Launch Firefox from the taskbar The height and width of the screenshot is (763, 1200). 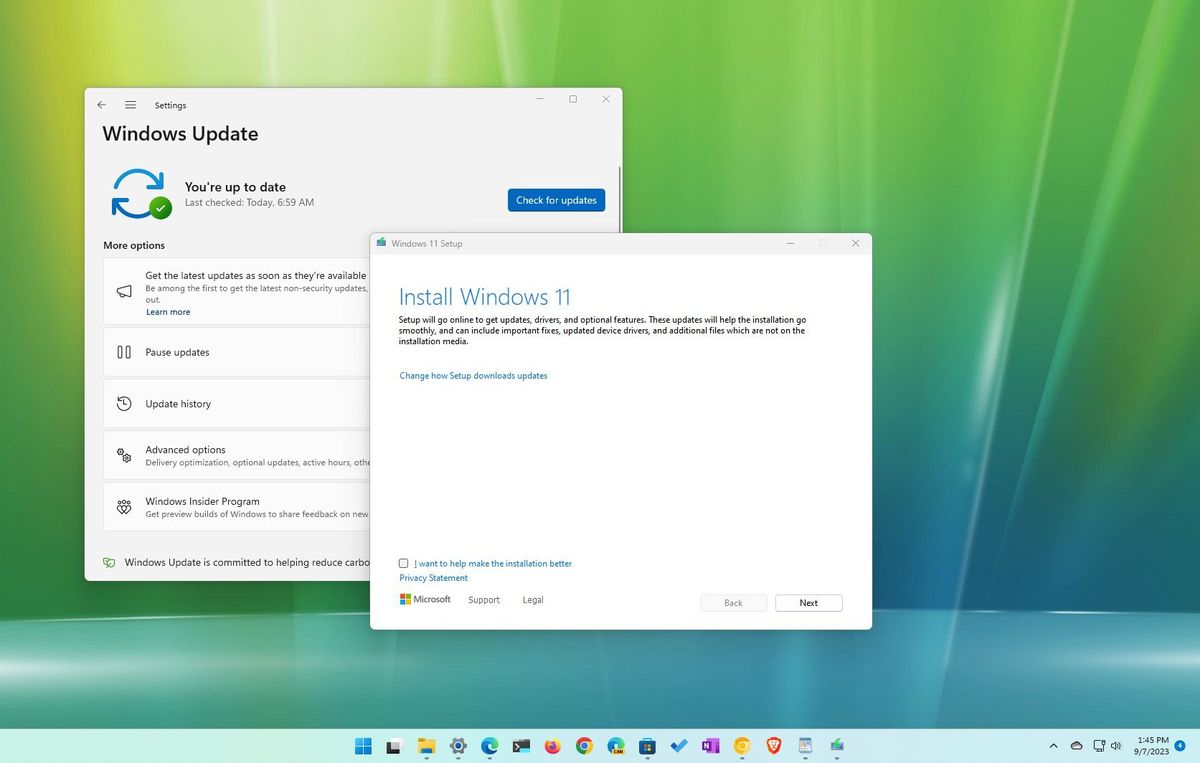552,745
